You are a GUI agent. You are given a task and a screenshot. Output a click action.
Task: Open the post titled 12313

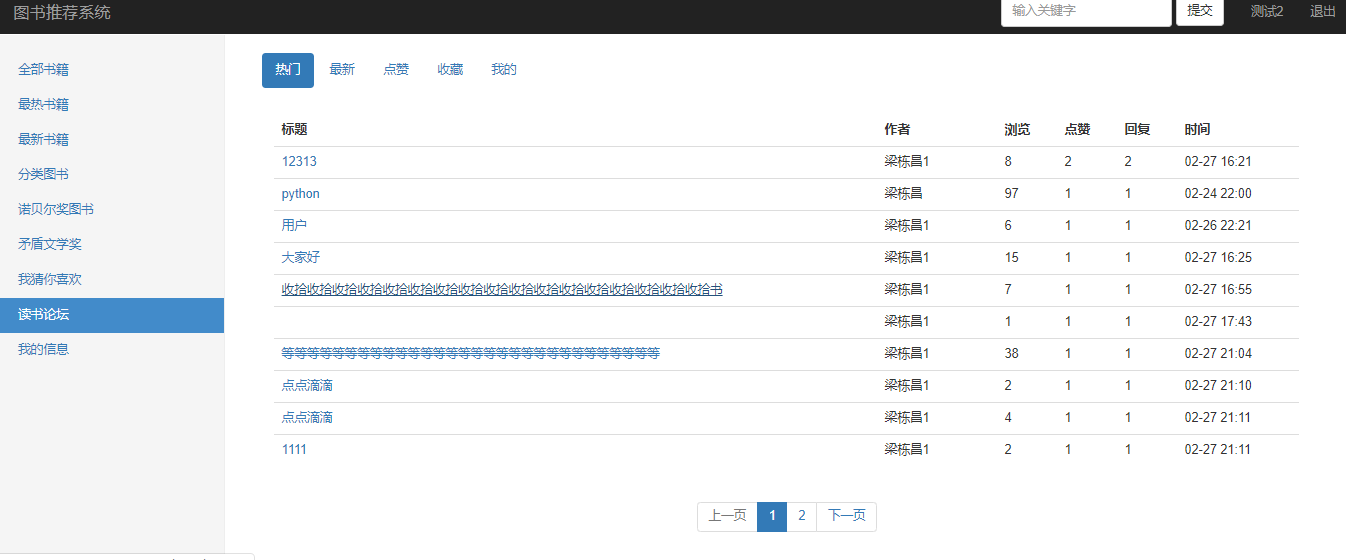(x=299, y=161)
